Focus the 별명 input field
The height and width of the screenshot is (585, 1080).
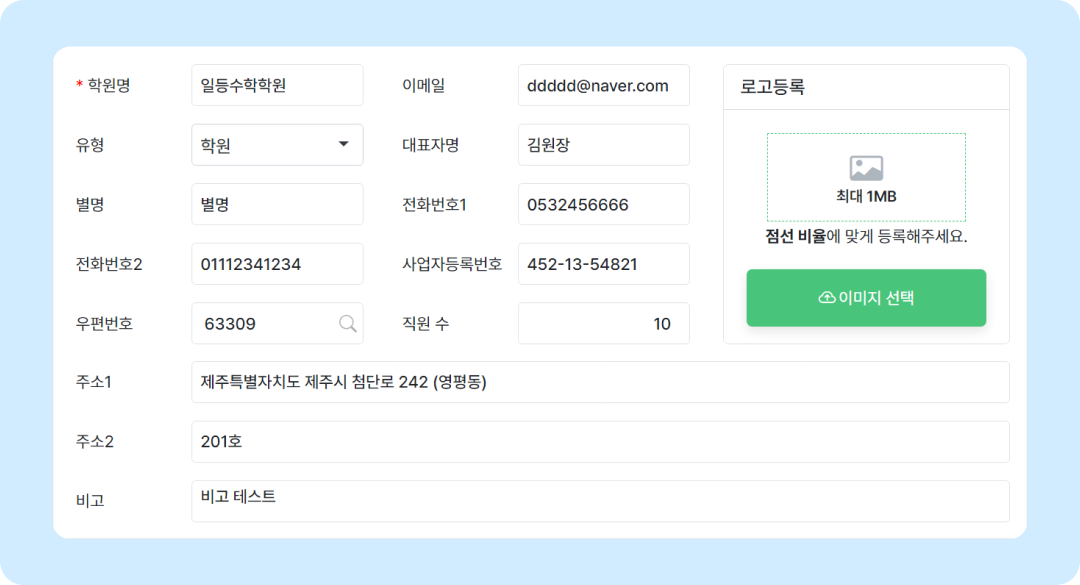click(x=277, y=205)
